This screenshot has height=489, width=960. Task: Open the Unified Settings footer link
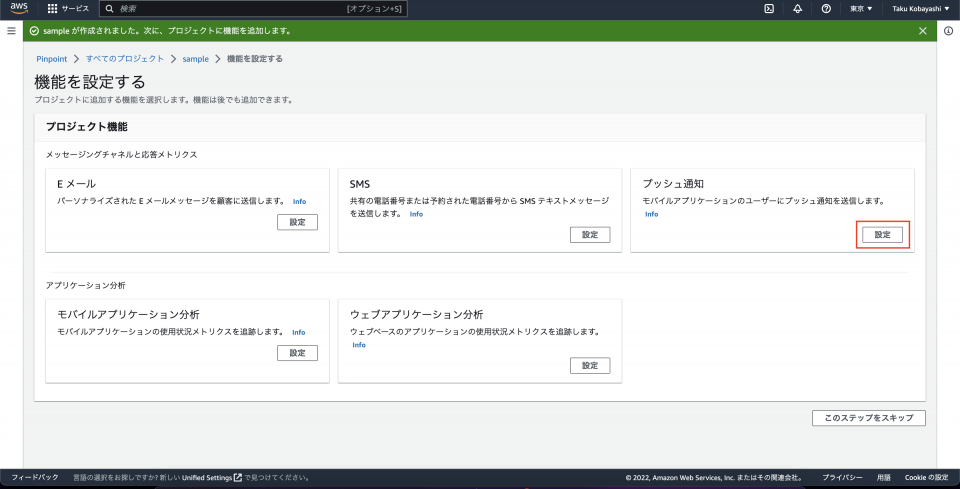point(212,477)
